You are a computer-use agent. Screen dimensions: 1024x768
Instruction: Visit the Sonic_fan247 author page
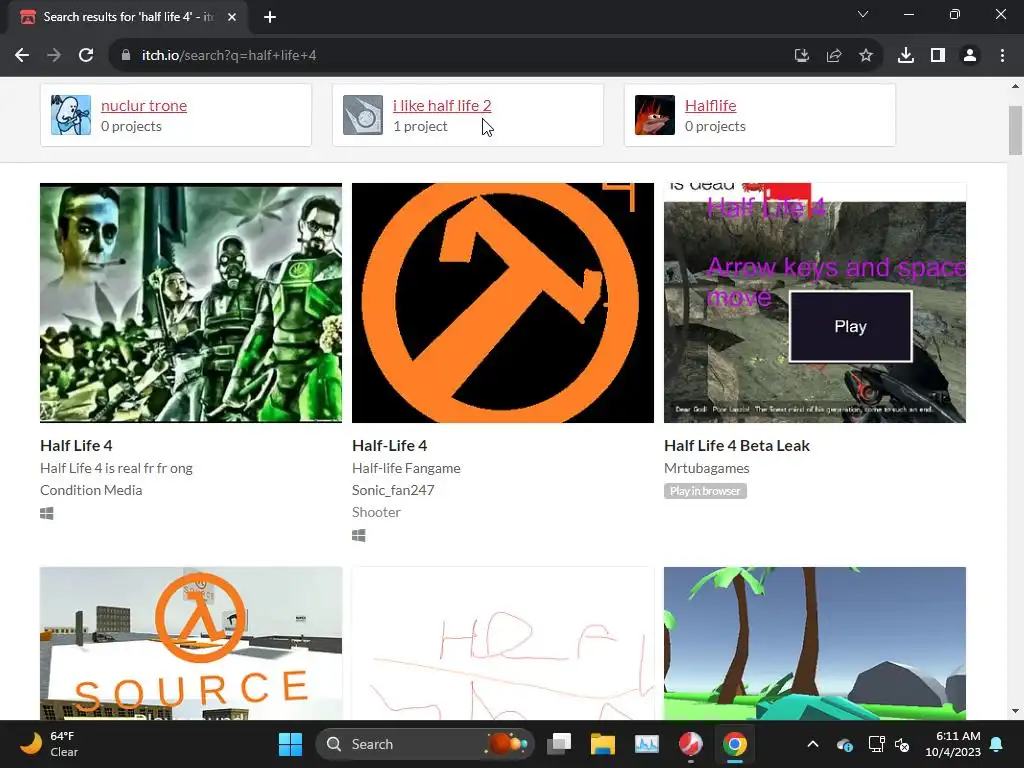393,490
